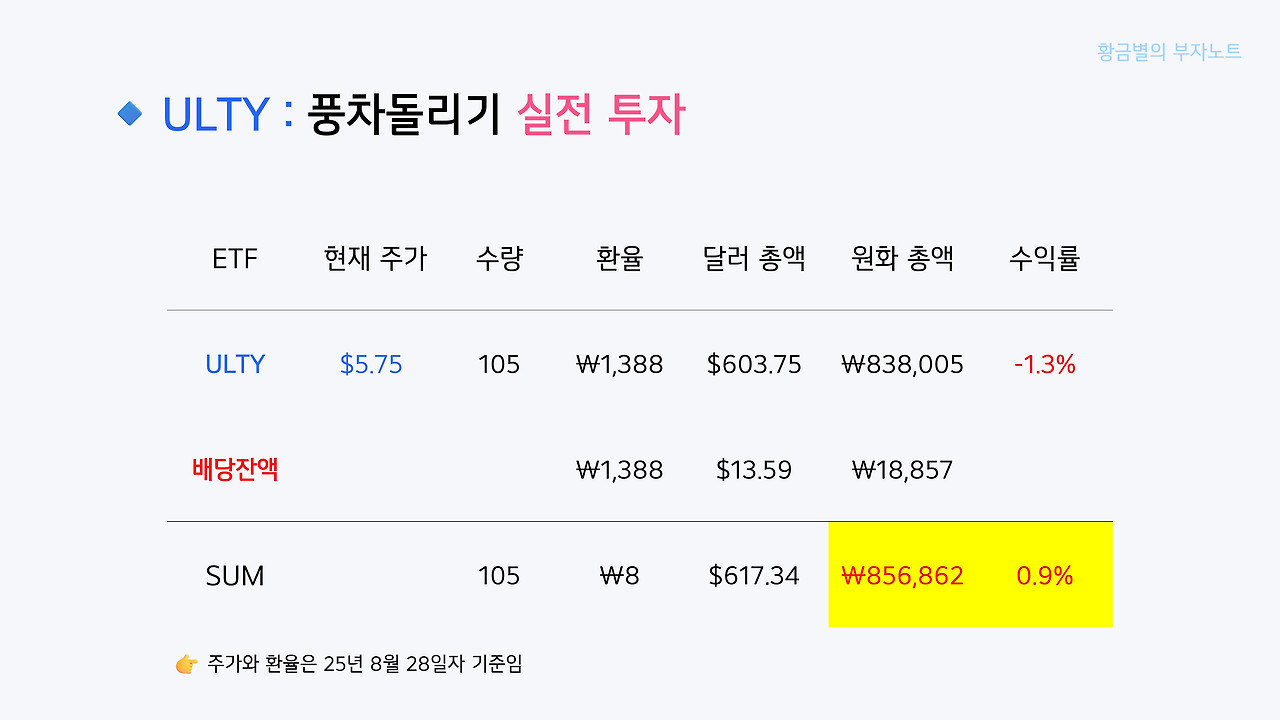Click the 0.9% highlighted return cell
Screen dimensions: 1280x720
point(1045,576)
